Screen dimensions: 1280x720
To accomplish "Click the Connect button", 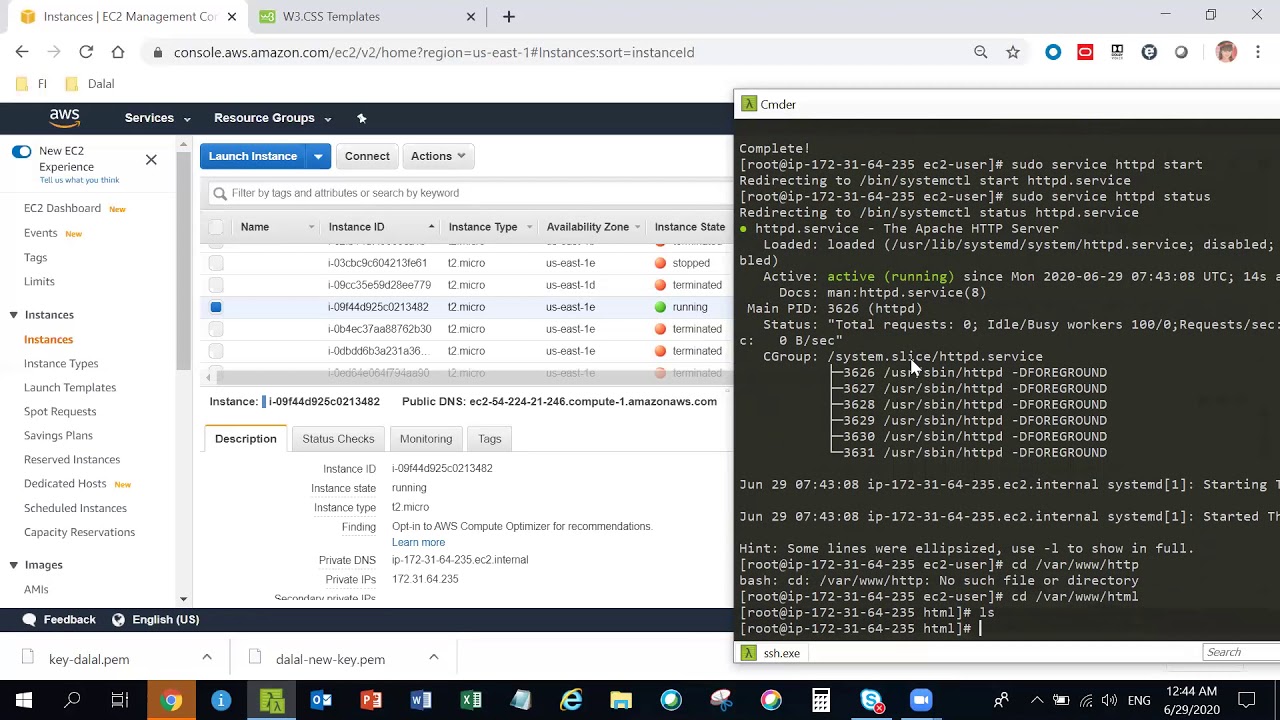I will pos(367,156).
